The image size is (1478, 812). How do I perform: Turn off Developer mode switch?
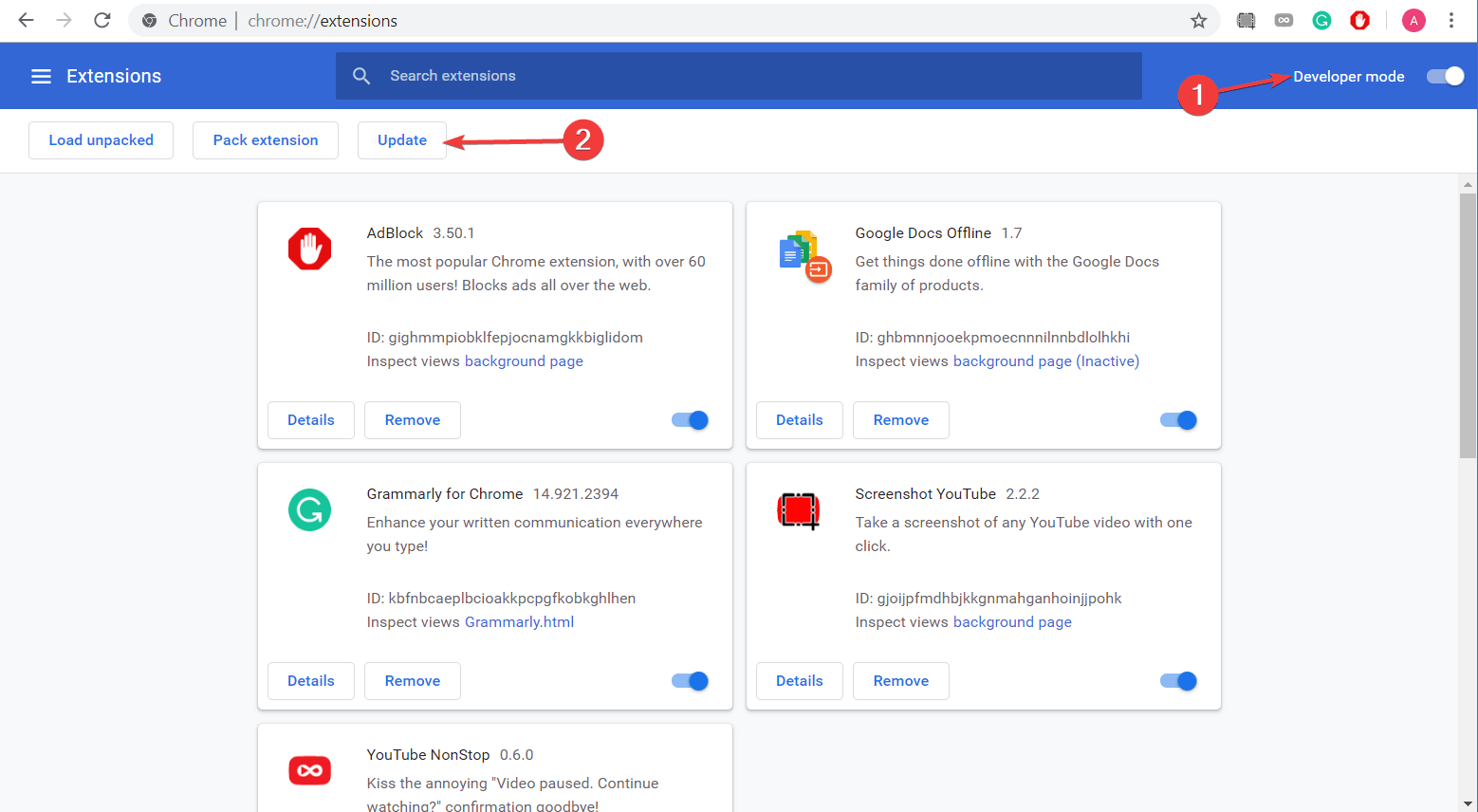(1446, 76)
